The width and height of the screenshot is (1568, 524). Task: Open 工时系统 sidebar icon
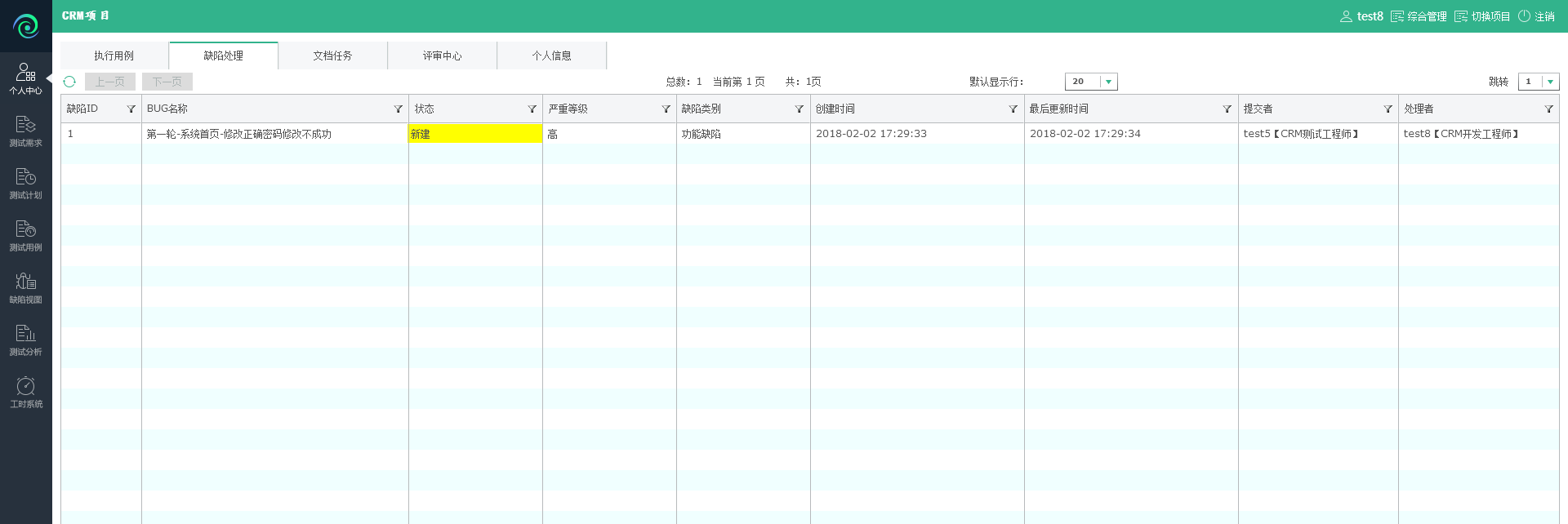pos(25,392)
